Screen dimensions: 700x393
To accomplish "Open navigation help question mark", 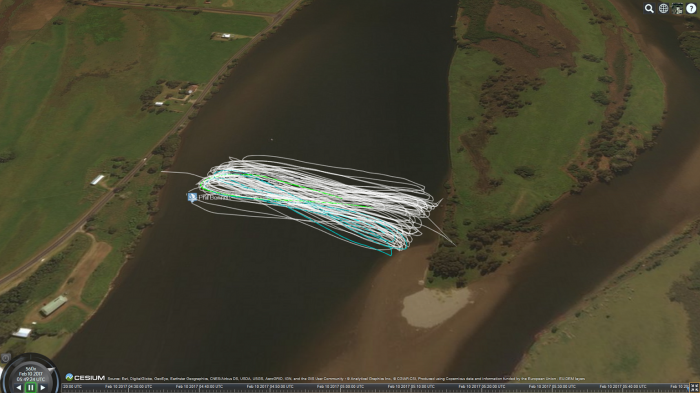I will coord(691,8).
